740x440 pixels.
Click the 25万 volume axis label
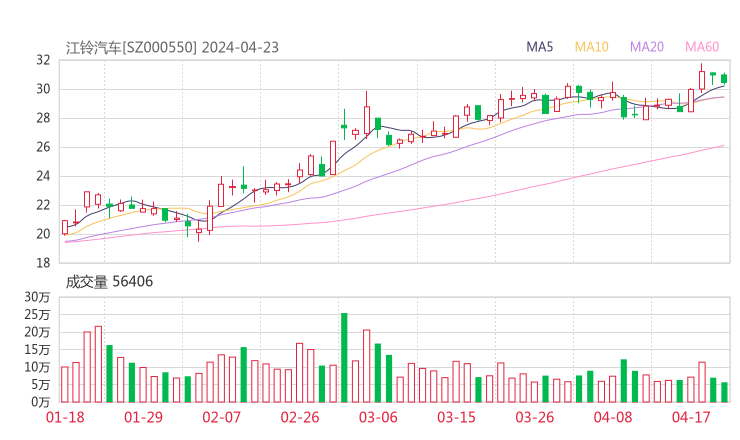pos(37,314)
